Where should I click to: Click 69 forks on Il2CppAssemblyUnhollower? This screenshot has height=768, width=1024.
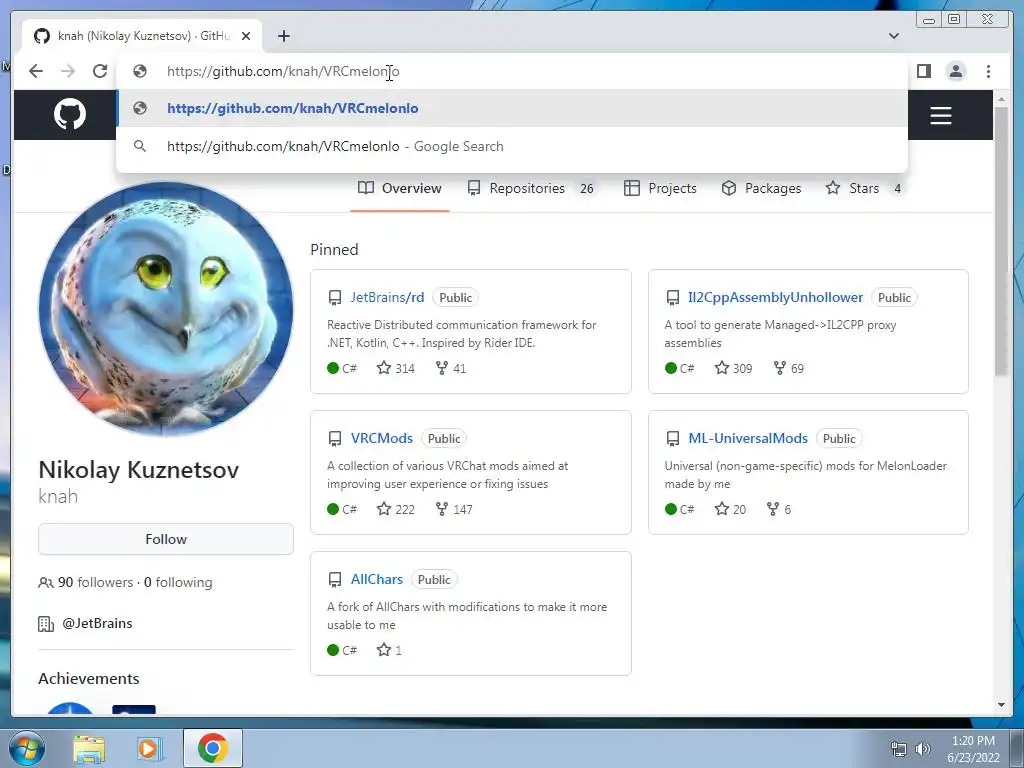788,368
